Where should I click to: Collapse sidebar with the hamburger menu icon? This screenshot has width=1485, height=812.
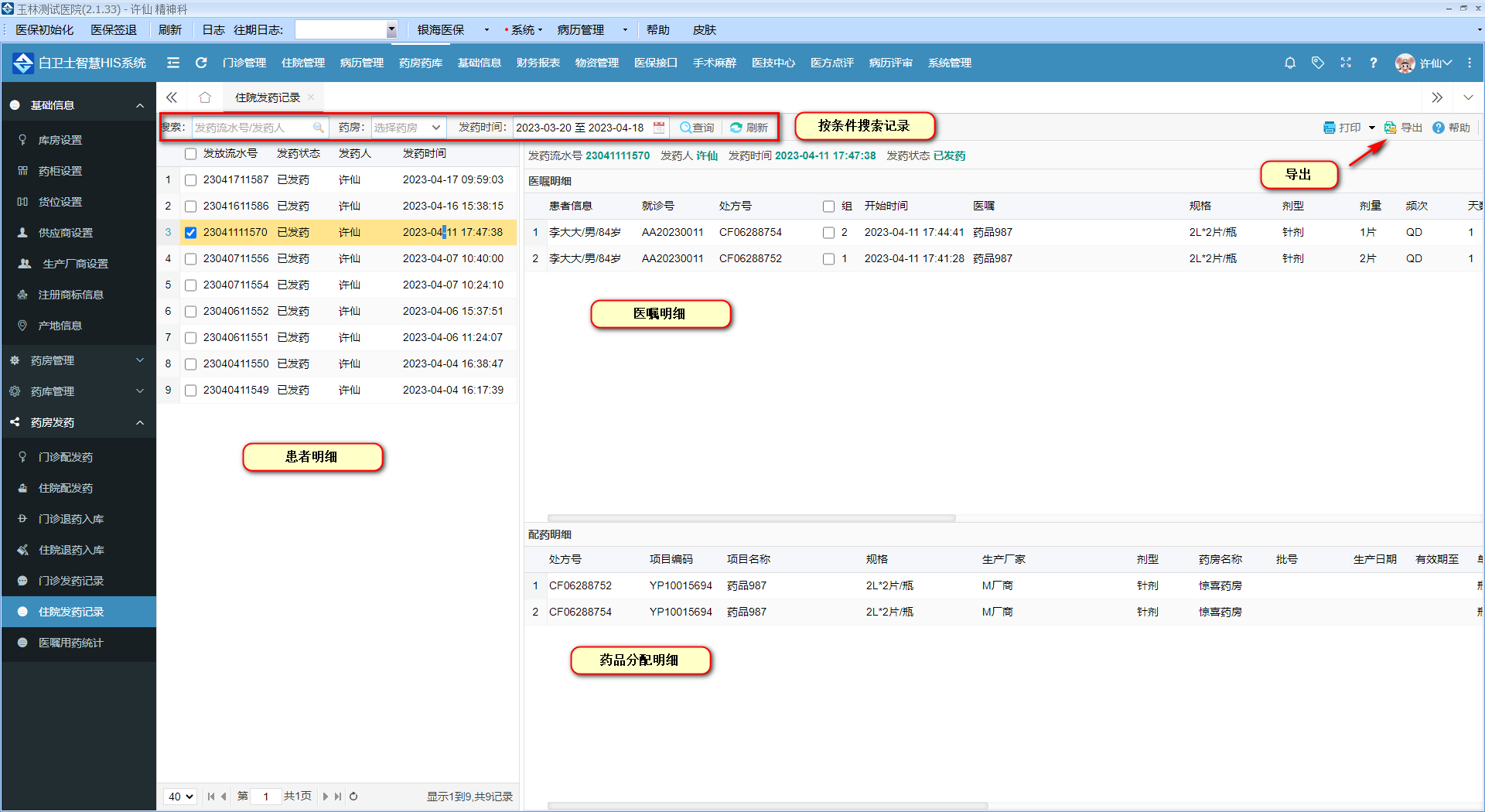point(173,63)
